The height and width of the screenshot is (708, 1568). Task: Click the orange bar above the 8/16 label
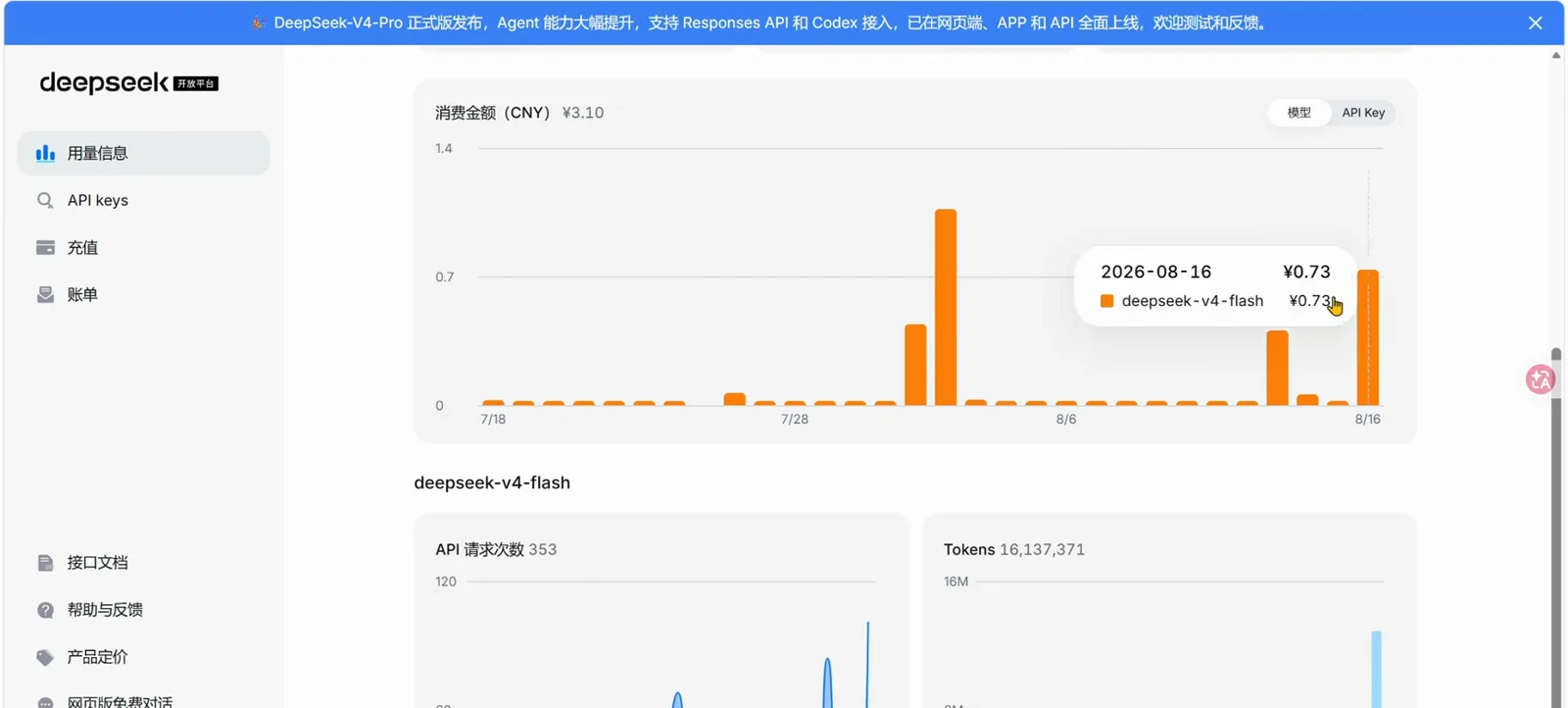click(x=1368, y=337)
